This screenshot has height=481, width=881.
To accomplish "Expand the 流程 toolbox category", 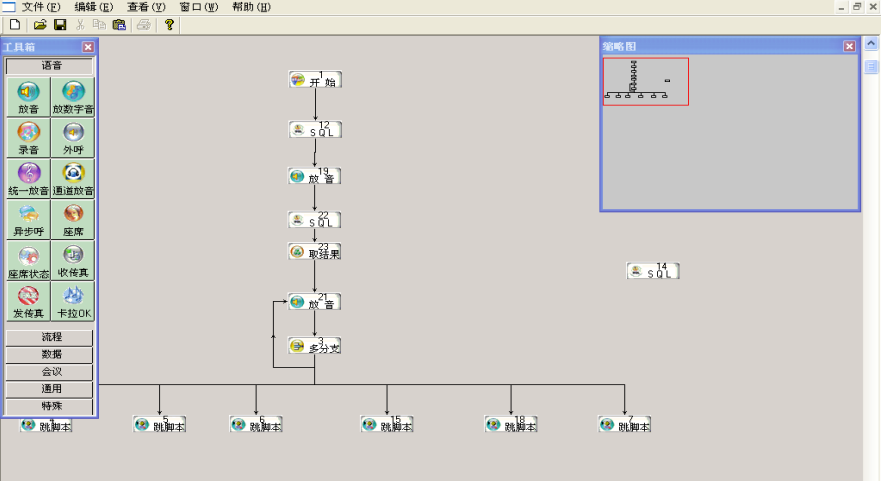I will (50, 338).
